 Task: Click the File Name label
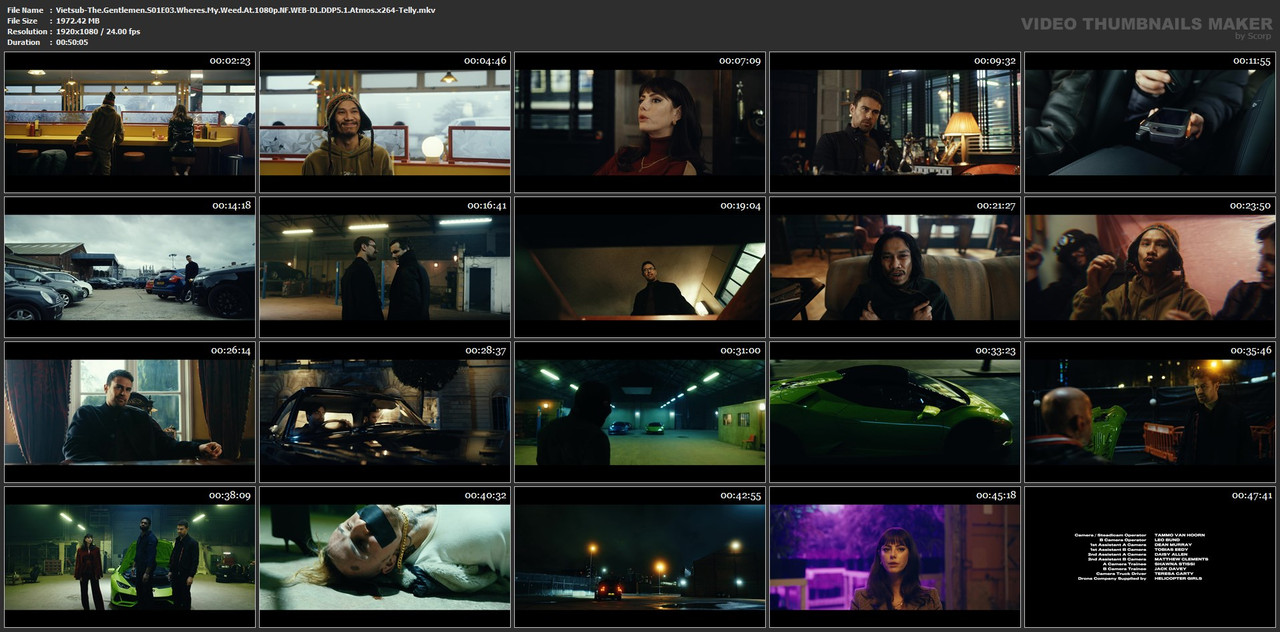[x=25, y=10]
